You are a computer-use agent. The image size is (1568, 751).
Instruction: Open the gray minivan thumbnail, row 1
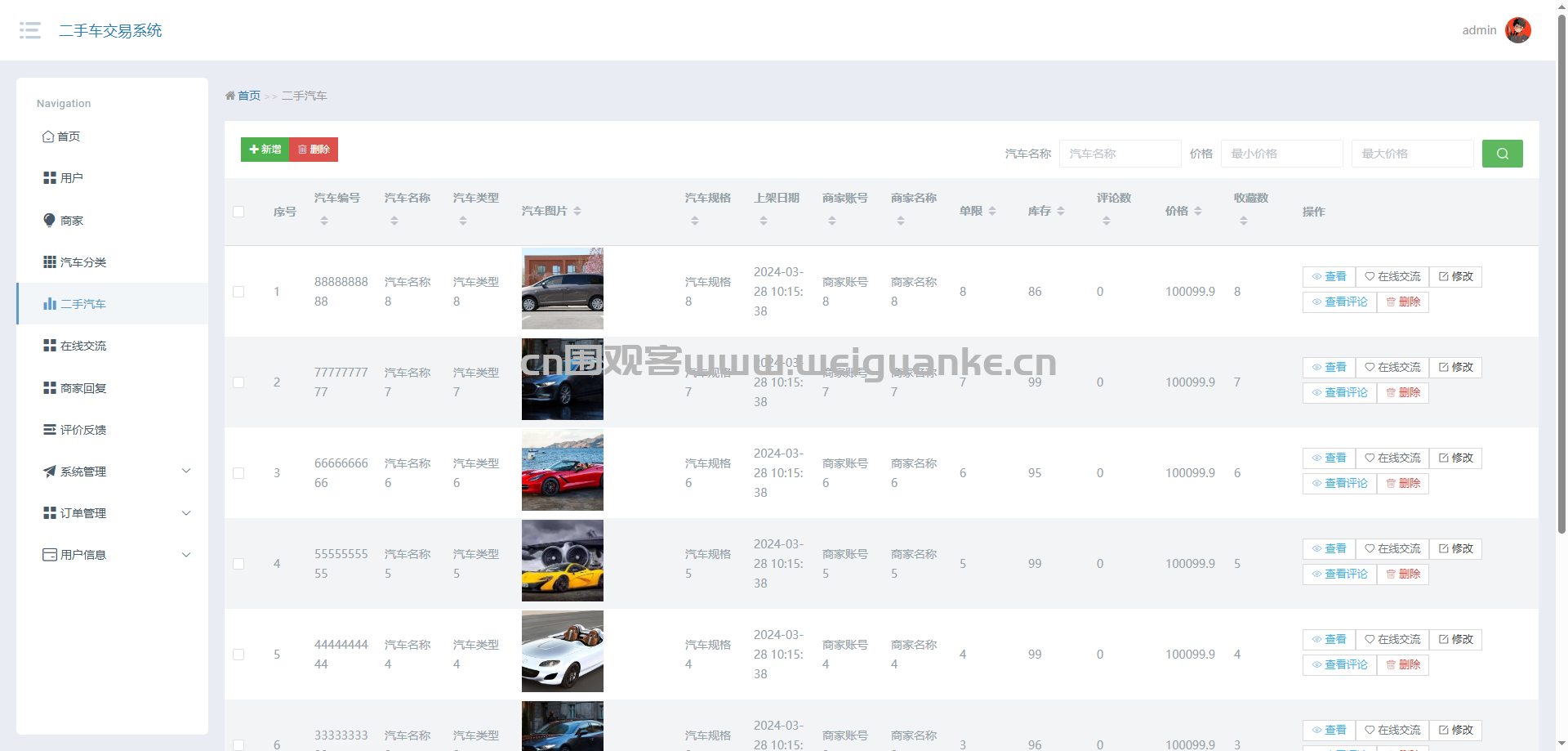click(563, 288)
